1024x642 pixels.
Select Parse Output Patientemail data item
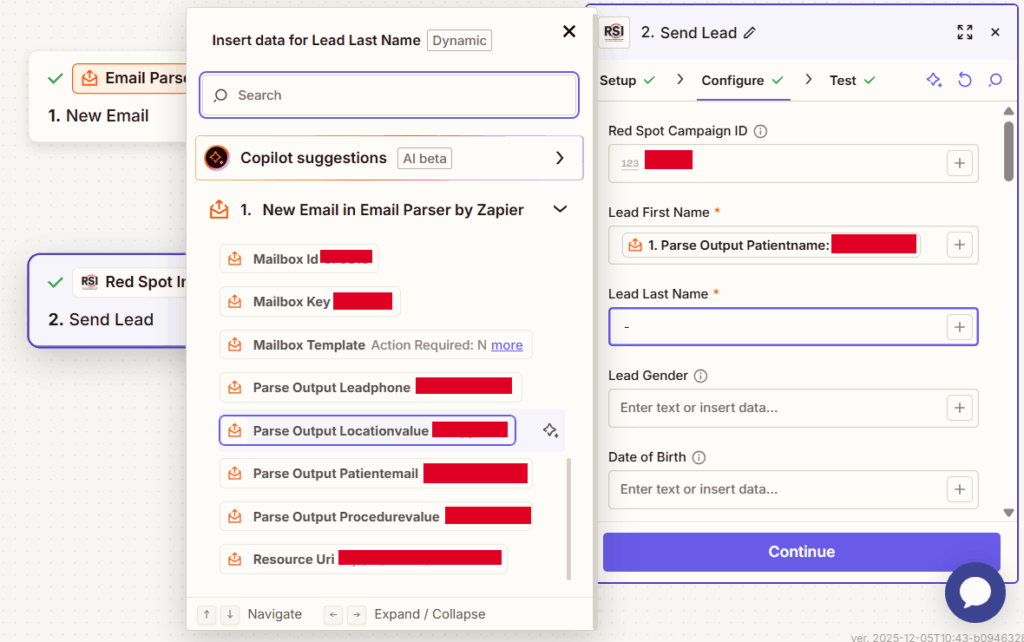335,473
